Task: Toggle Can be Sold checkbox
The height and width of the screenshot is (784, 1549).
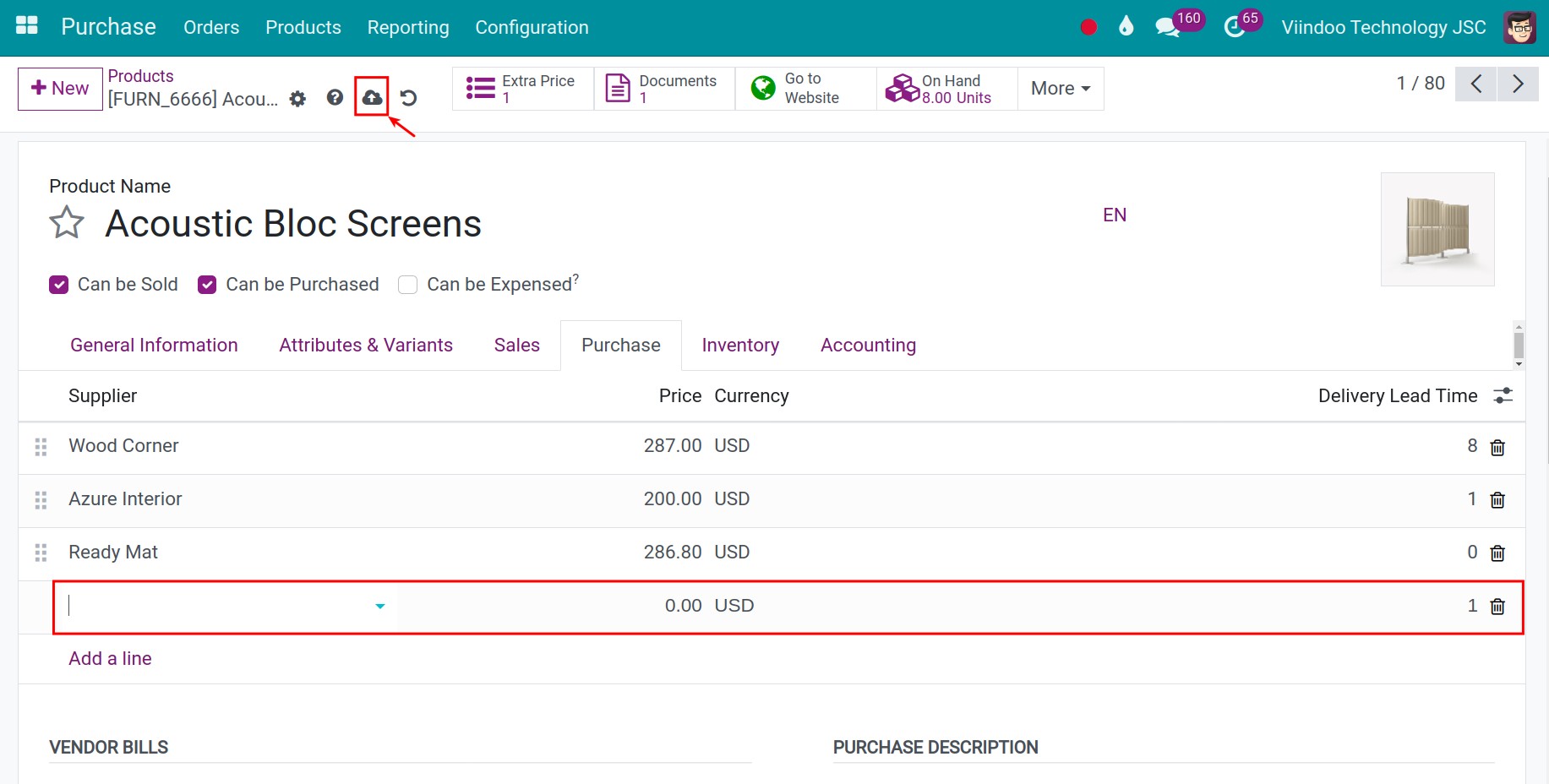Action: (58, 285)
